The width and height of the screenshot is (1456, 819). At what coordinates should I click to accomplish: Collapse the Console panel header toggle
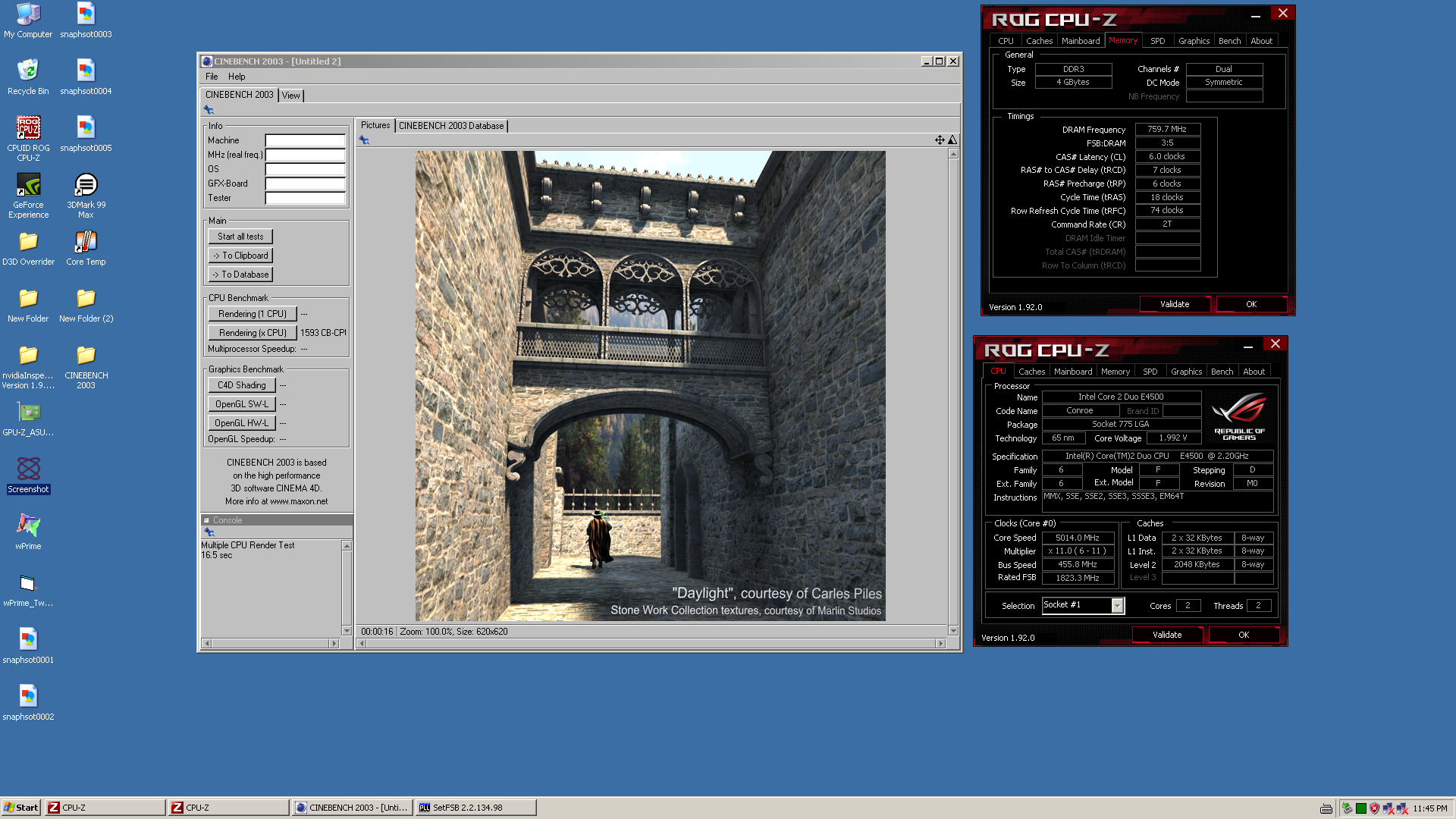[x=206, y=520]
